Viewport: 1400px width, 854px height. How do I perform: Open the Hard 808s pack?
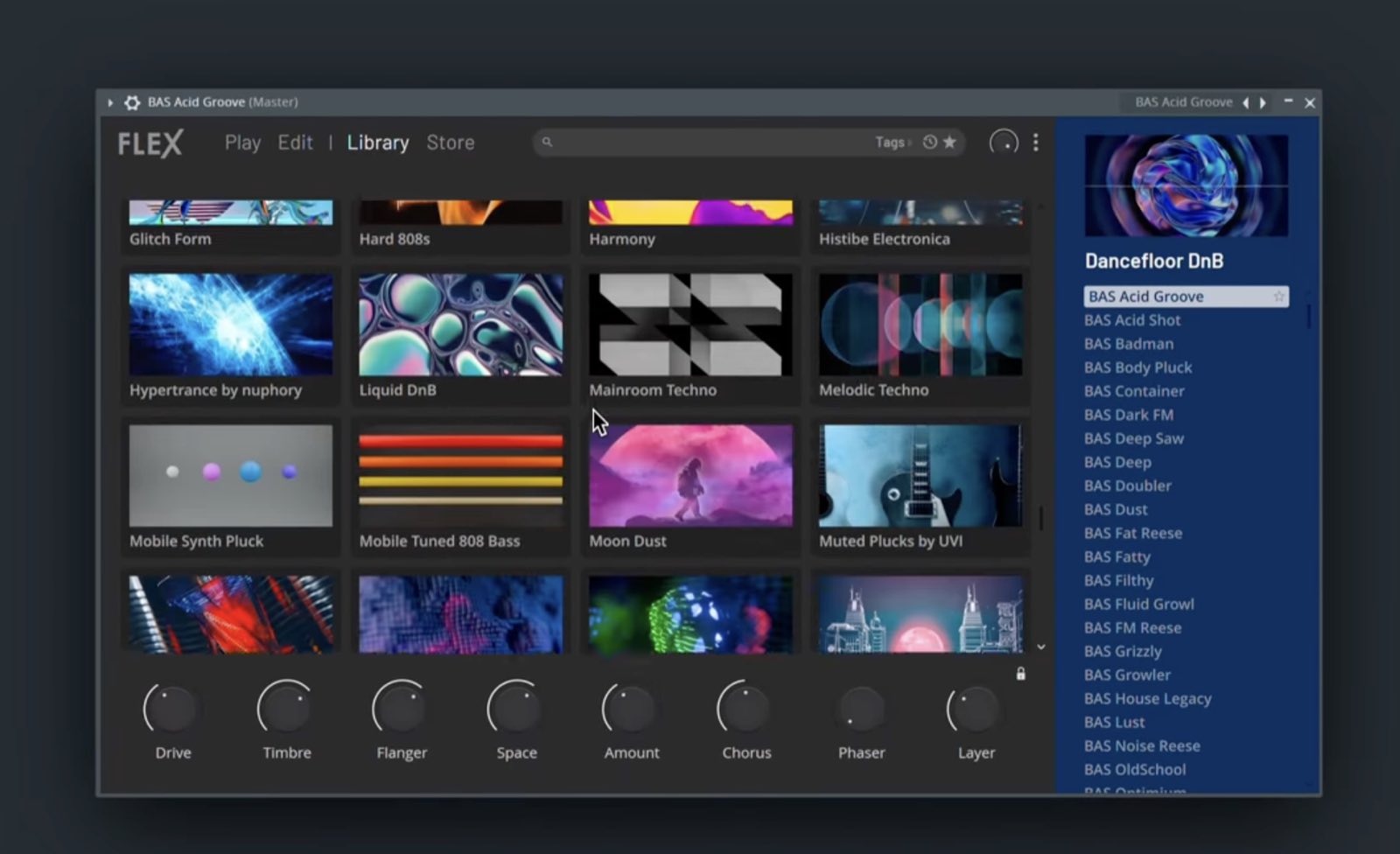tap(461, 226)
